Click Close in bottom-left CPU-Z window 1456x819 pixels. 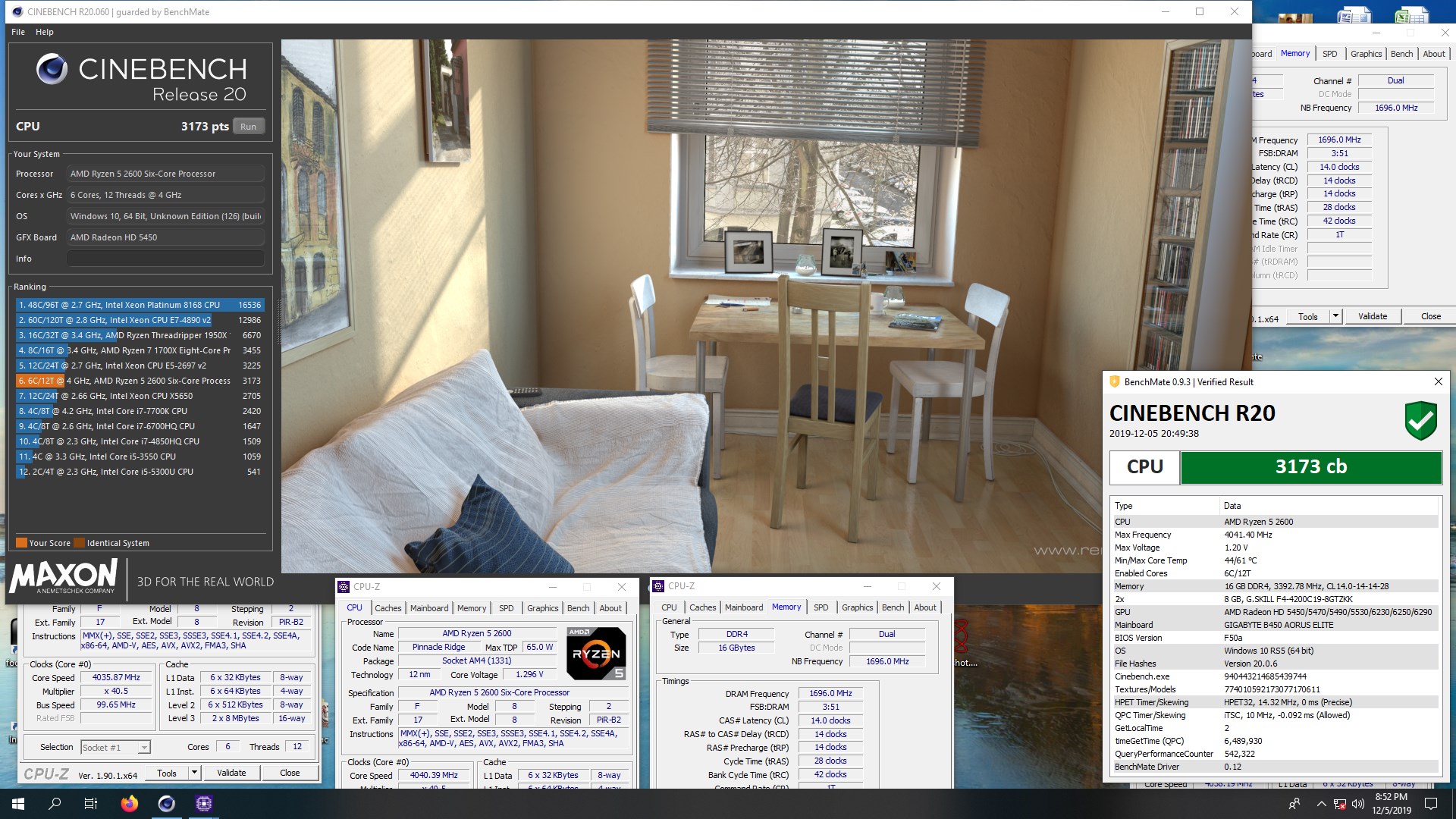290,773
